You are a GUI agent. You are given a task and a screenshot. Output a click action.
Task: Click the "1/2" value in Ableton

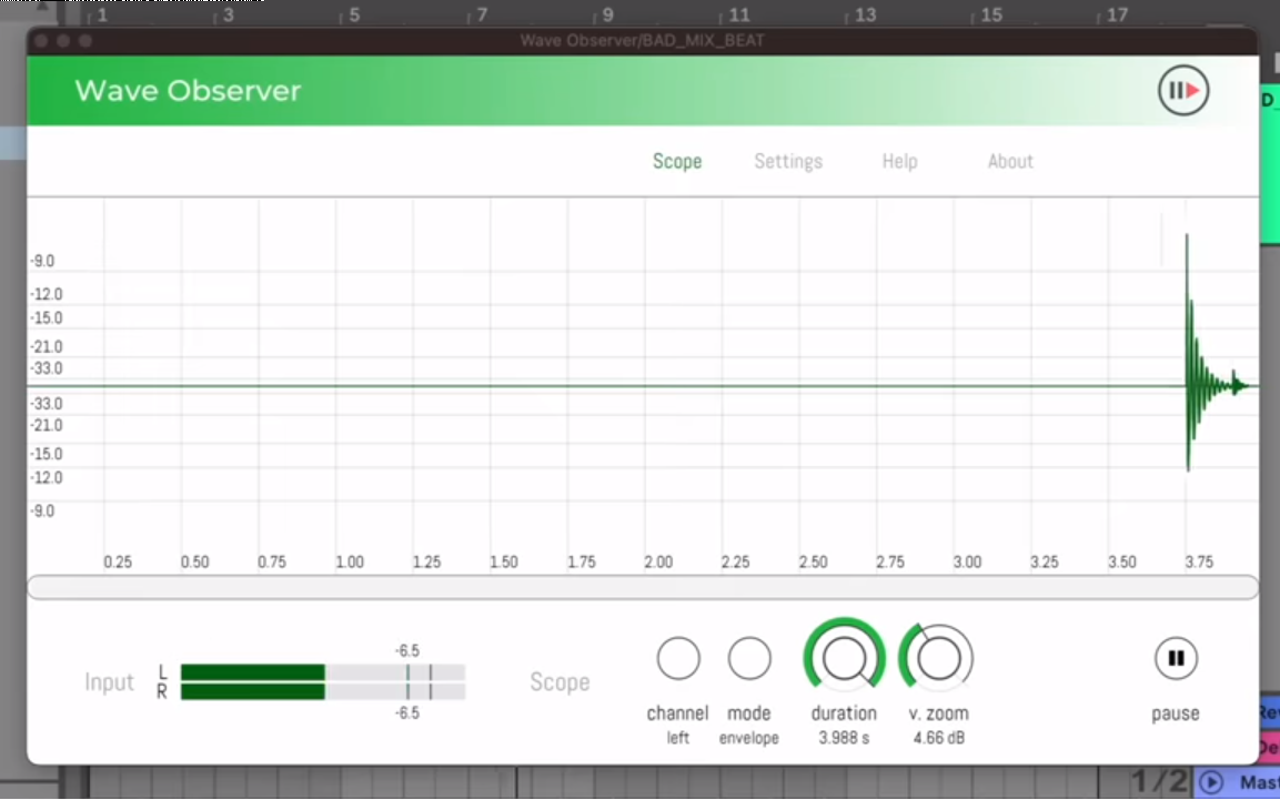pyautogui.click(x=1160, y=782)
